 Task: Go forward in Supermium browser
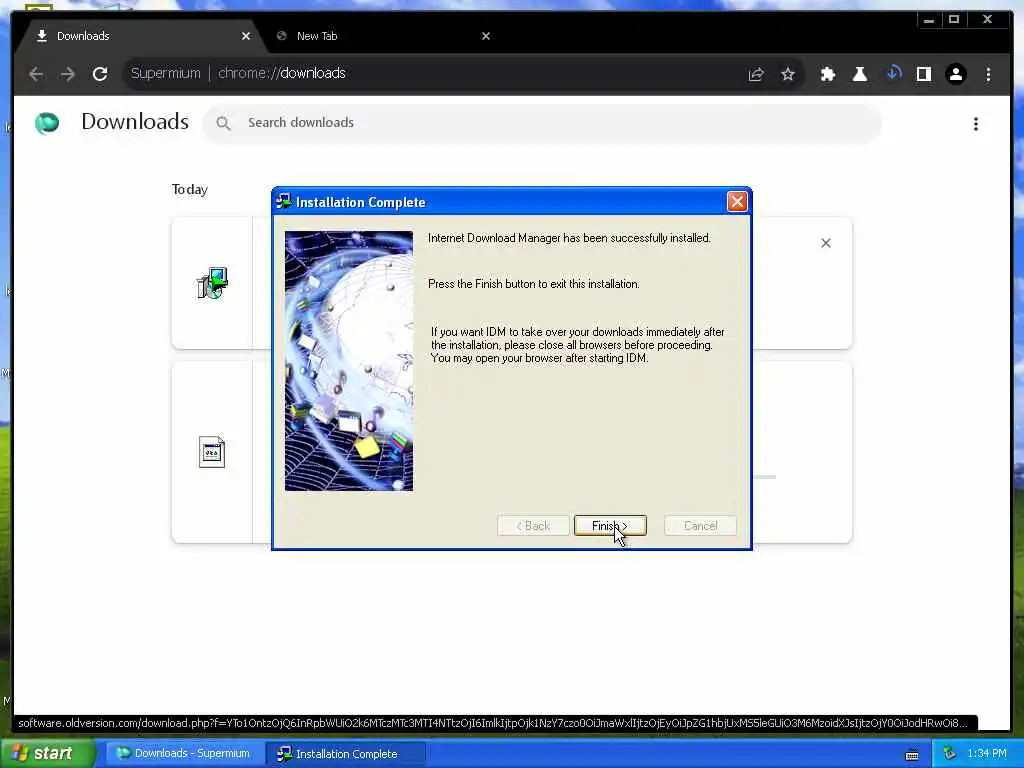click(68, 74)
